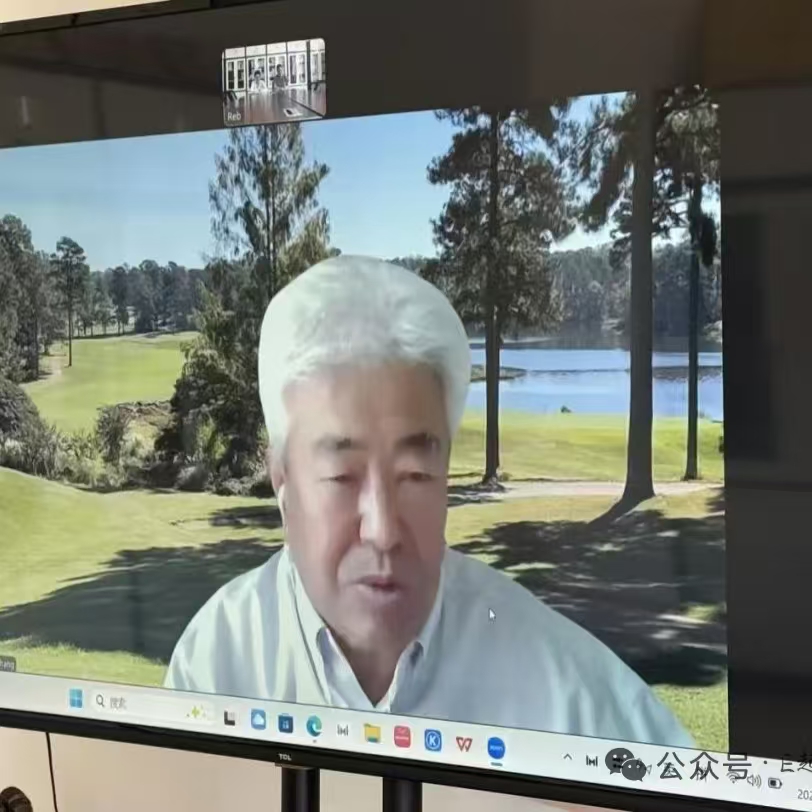Open the black-and-white task view icon

coord(230,718)
